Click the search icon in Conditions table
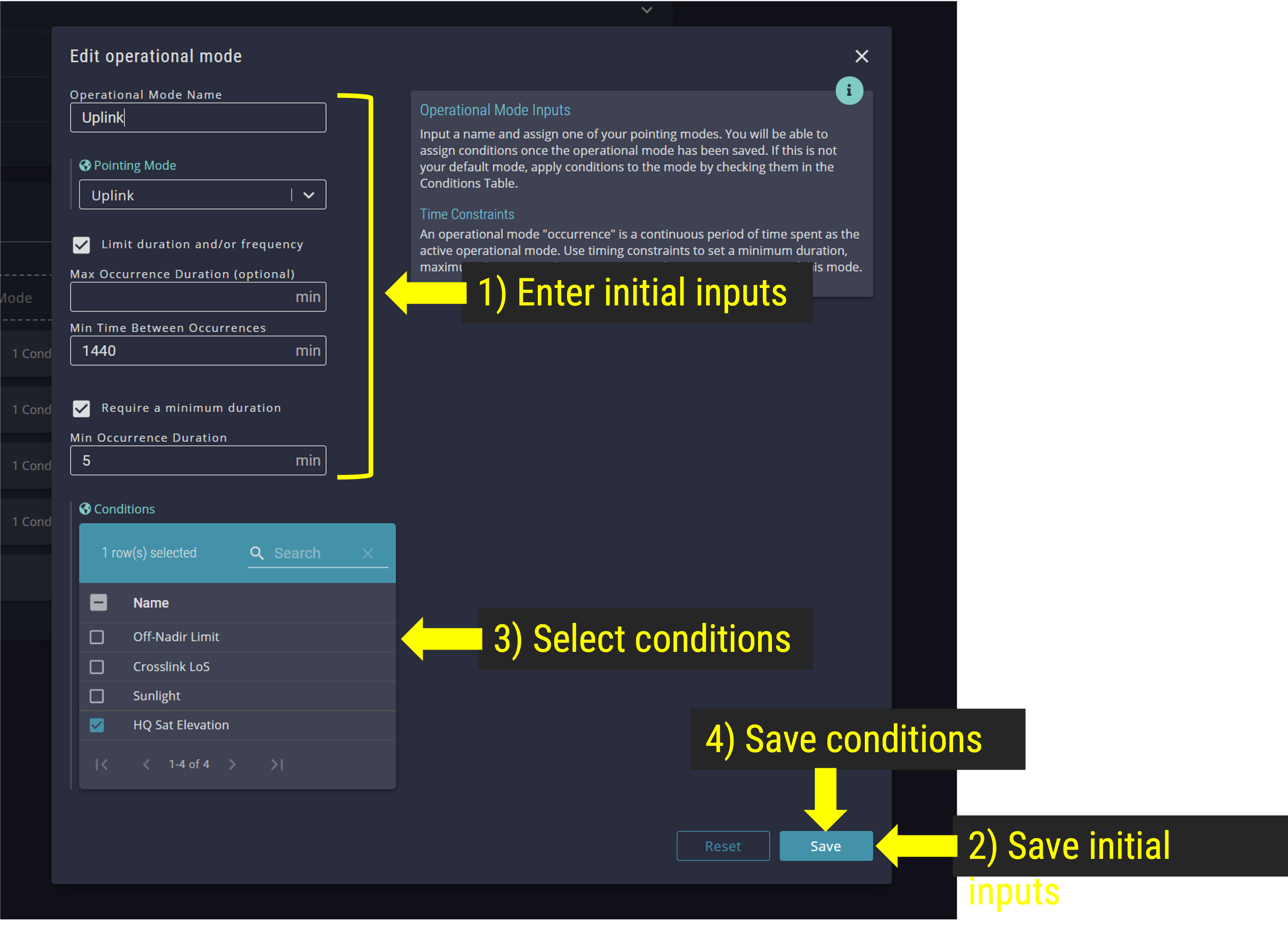This screenshot has height=938, width=1288. point(258,552)
